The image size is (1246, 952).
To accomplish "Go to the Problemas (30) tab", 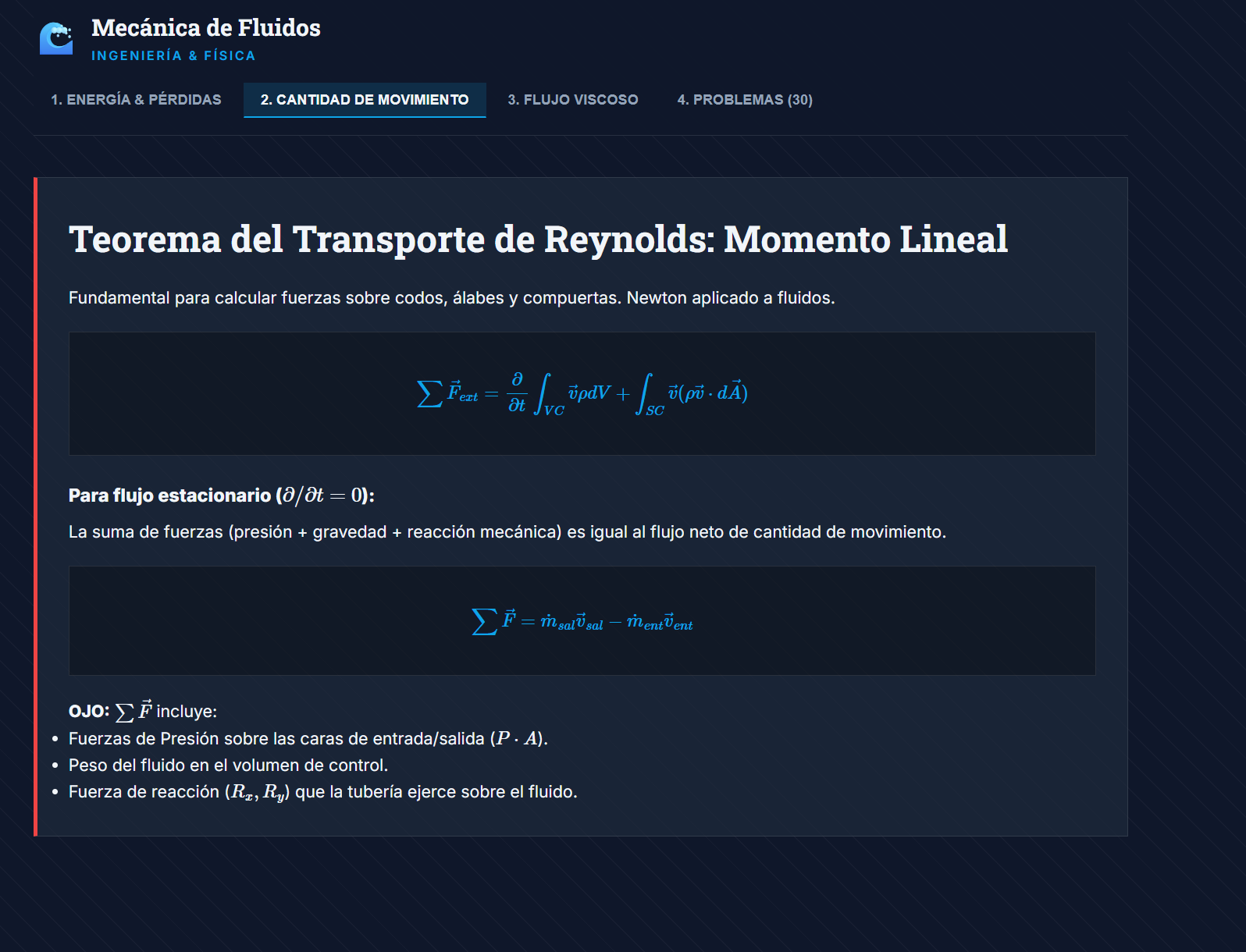I will (x=744, y=100).
